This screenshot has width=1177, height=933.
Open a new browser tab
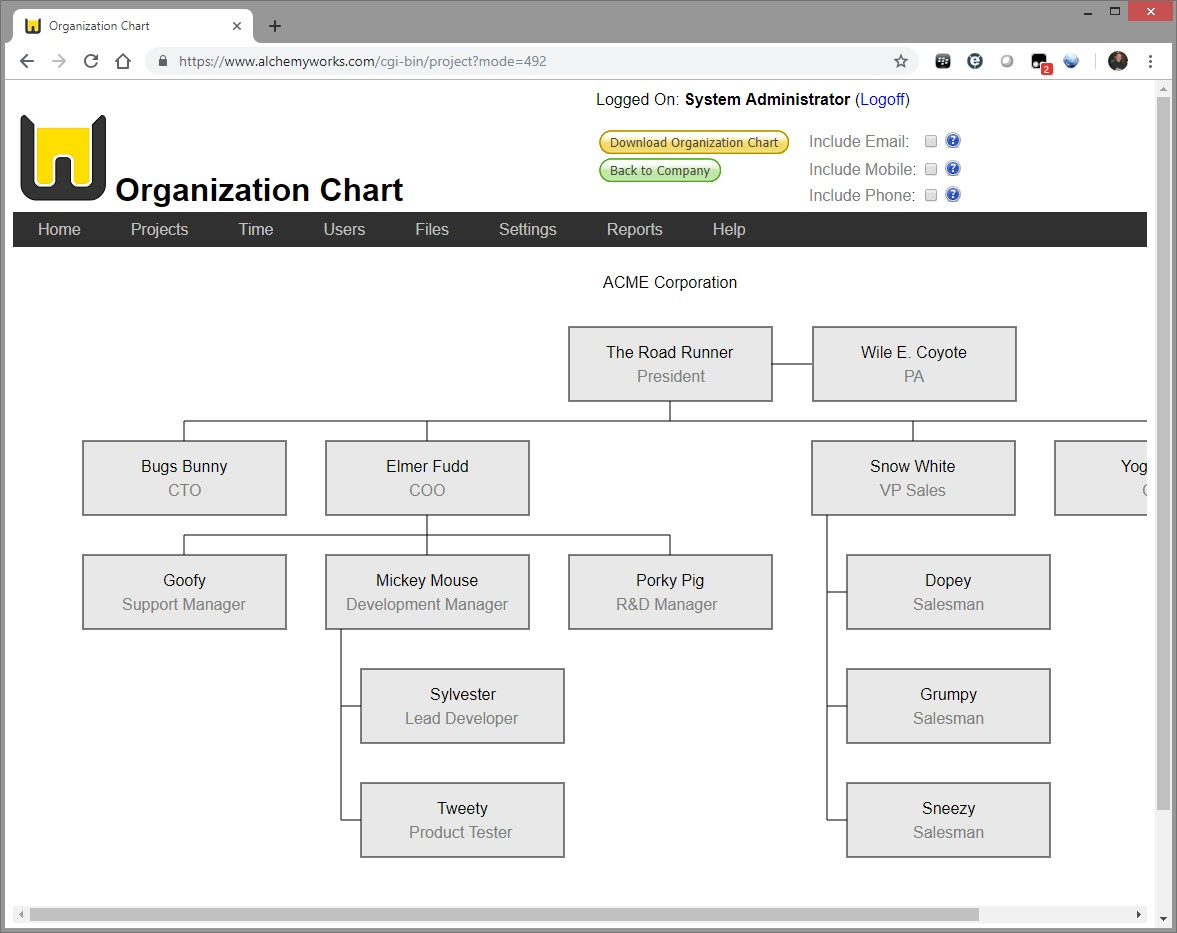pos(275,26)
